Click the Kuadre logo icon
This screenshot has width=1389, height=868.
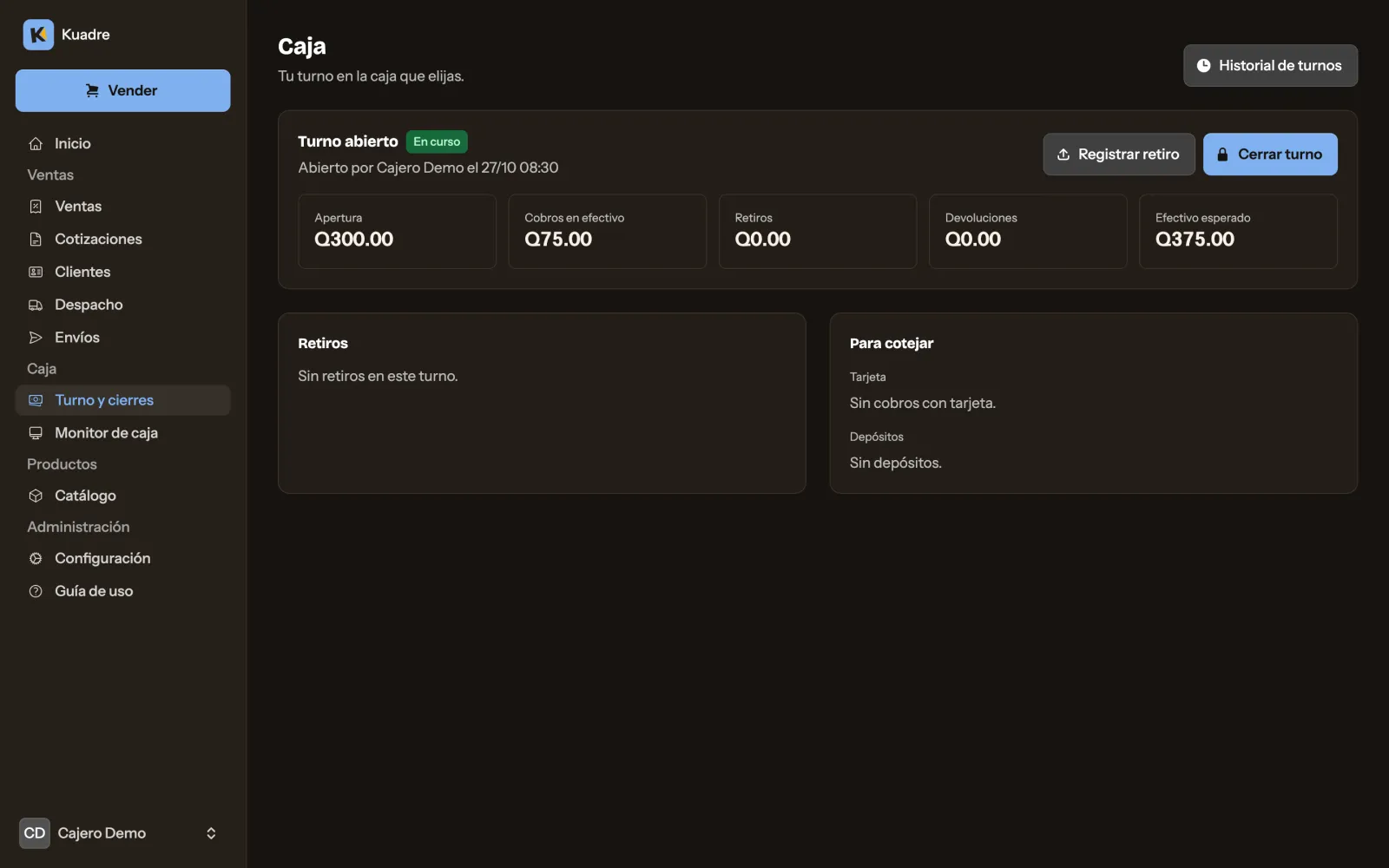[38, 35]
